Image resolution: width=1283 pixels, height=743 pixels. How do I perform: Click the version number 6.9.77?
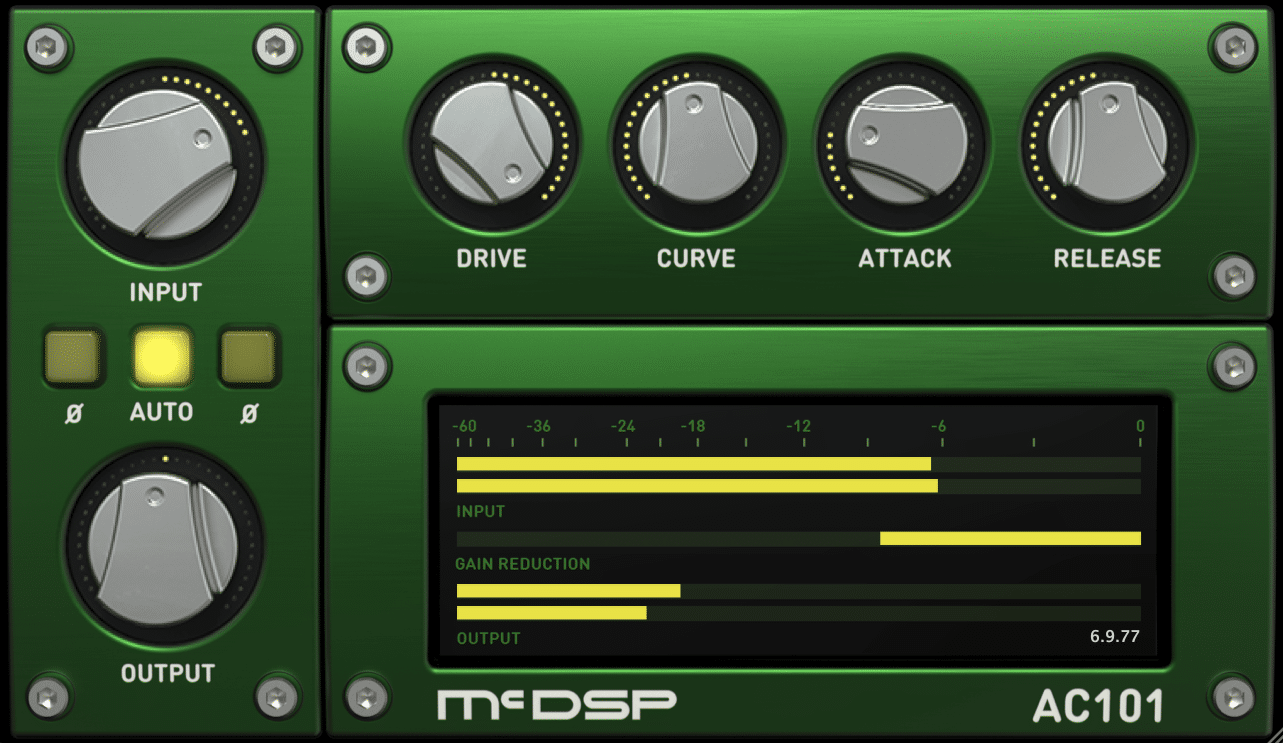[1114, 636]
